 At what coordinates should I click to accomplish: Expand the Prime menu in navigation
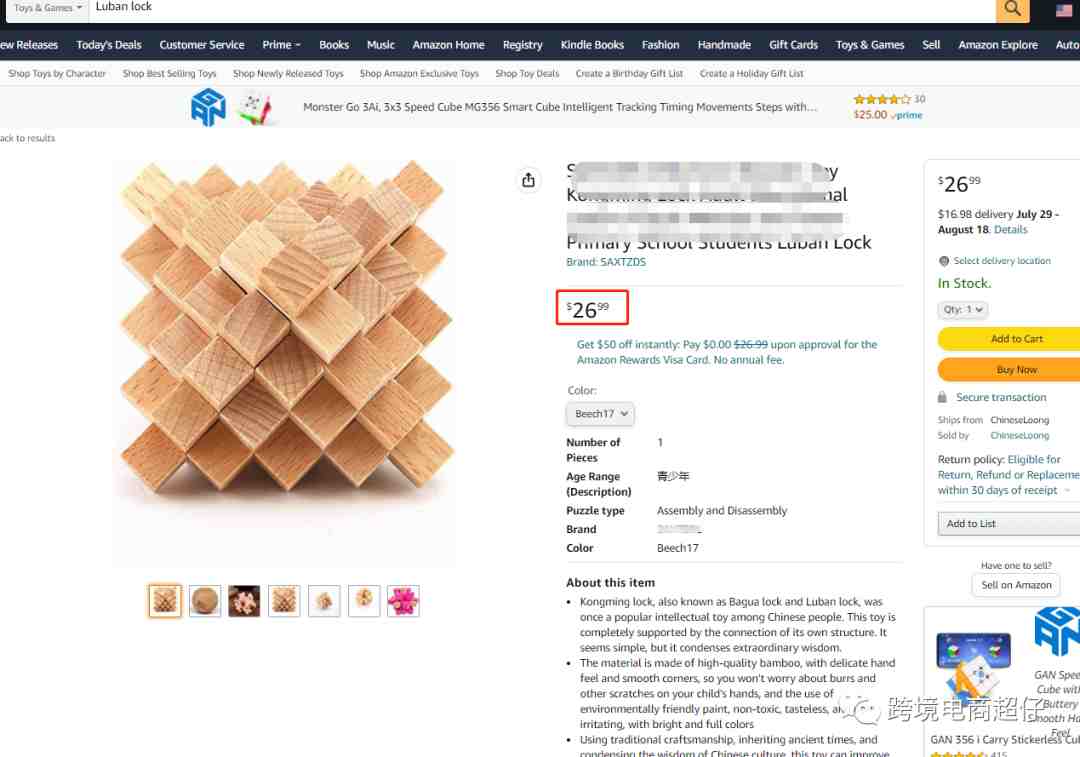(x=281, y=45)
